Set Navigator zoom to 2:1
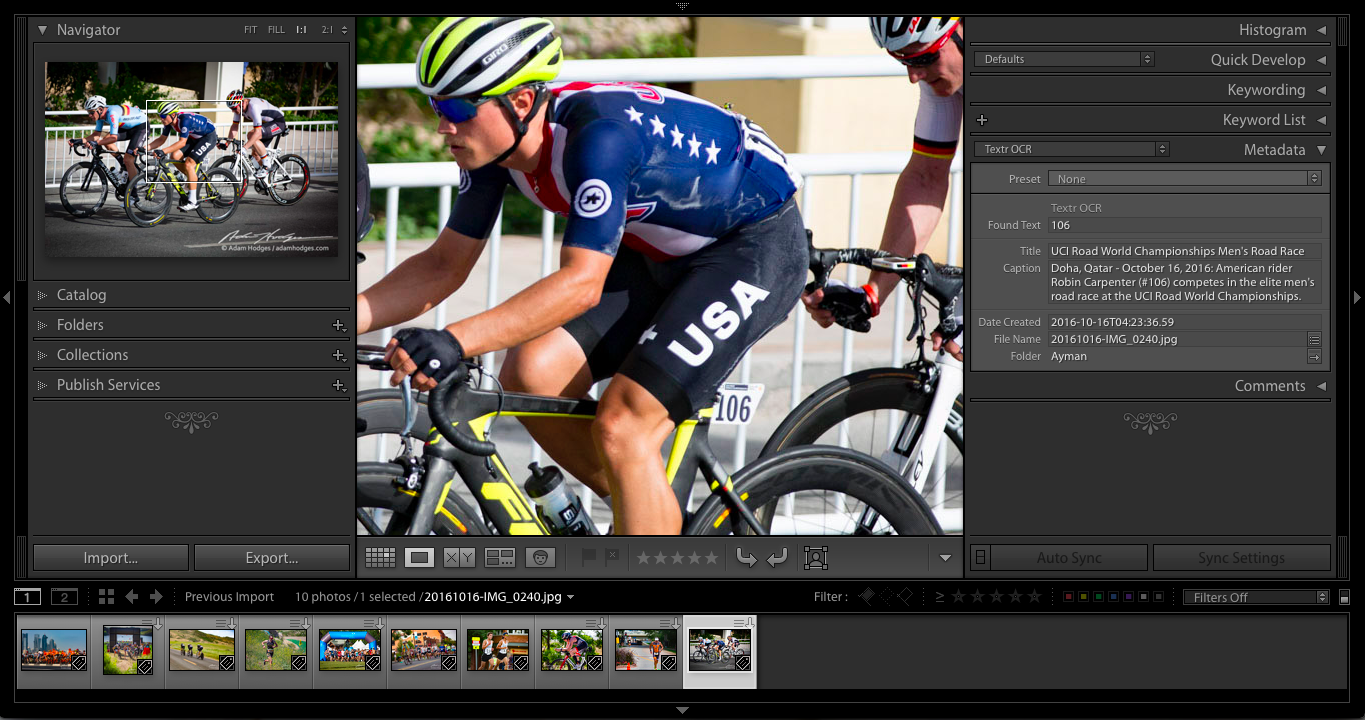 tap(327, 30)
